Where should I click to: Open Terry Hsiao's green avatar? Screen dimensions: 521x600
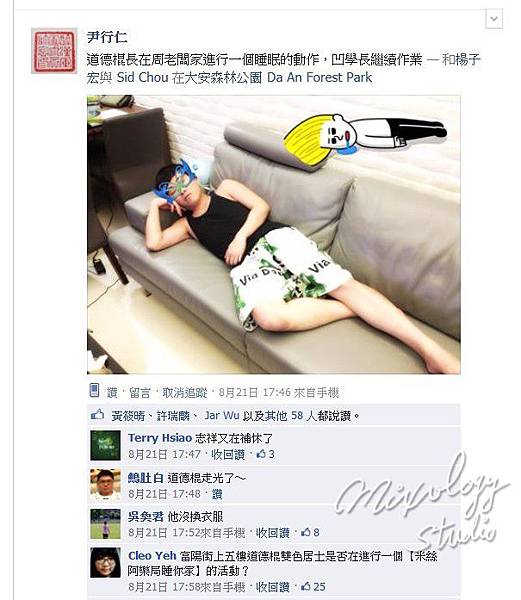[x=105, y=445]
